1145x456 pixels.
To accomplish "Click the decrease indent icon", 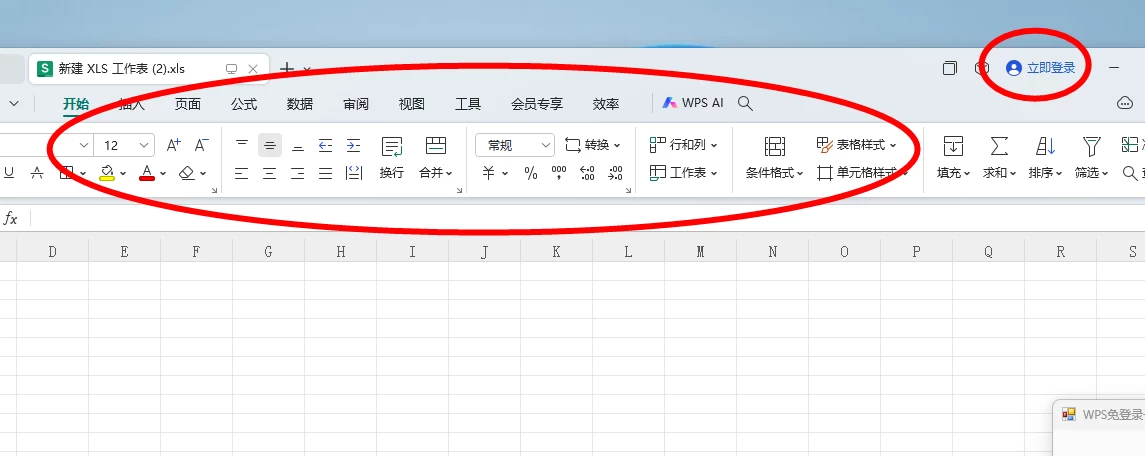I will [x=326, y=145].
